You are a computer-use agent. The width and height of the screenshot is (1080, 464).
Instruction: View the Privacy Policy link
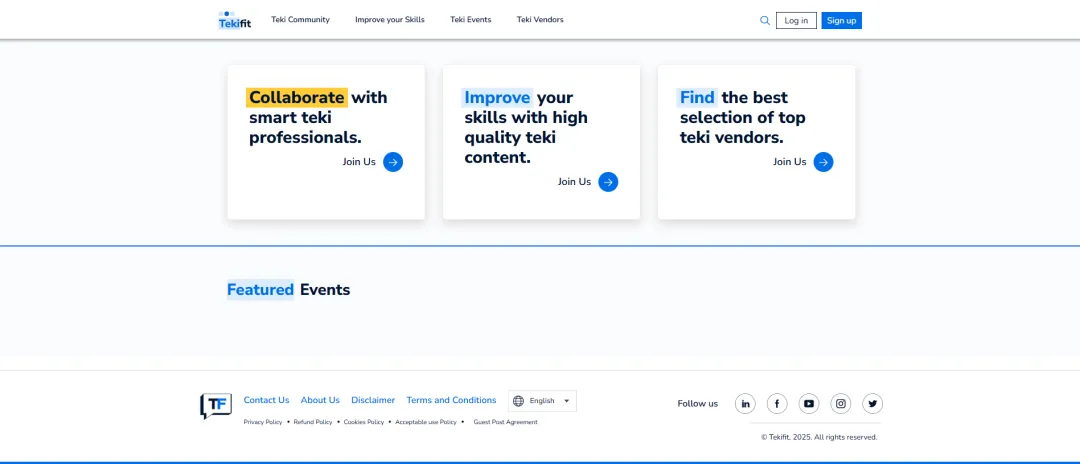tap(263, 422)
